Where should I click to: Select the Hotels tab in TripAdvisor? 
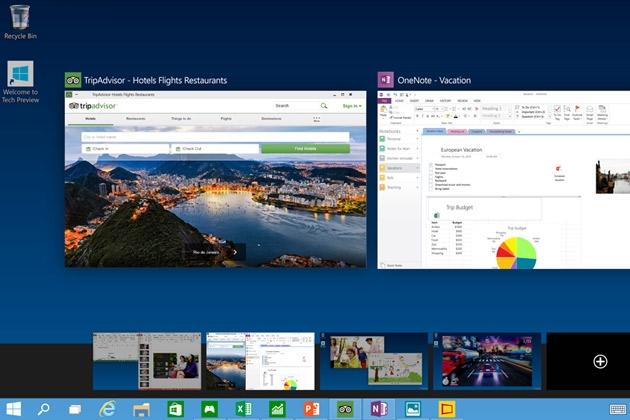90,119
